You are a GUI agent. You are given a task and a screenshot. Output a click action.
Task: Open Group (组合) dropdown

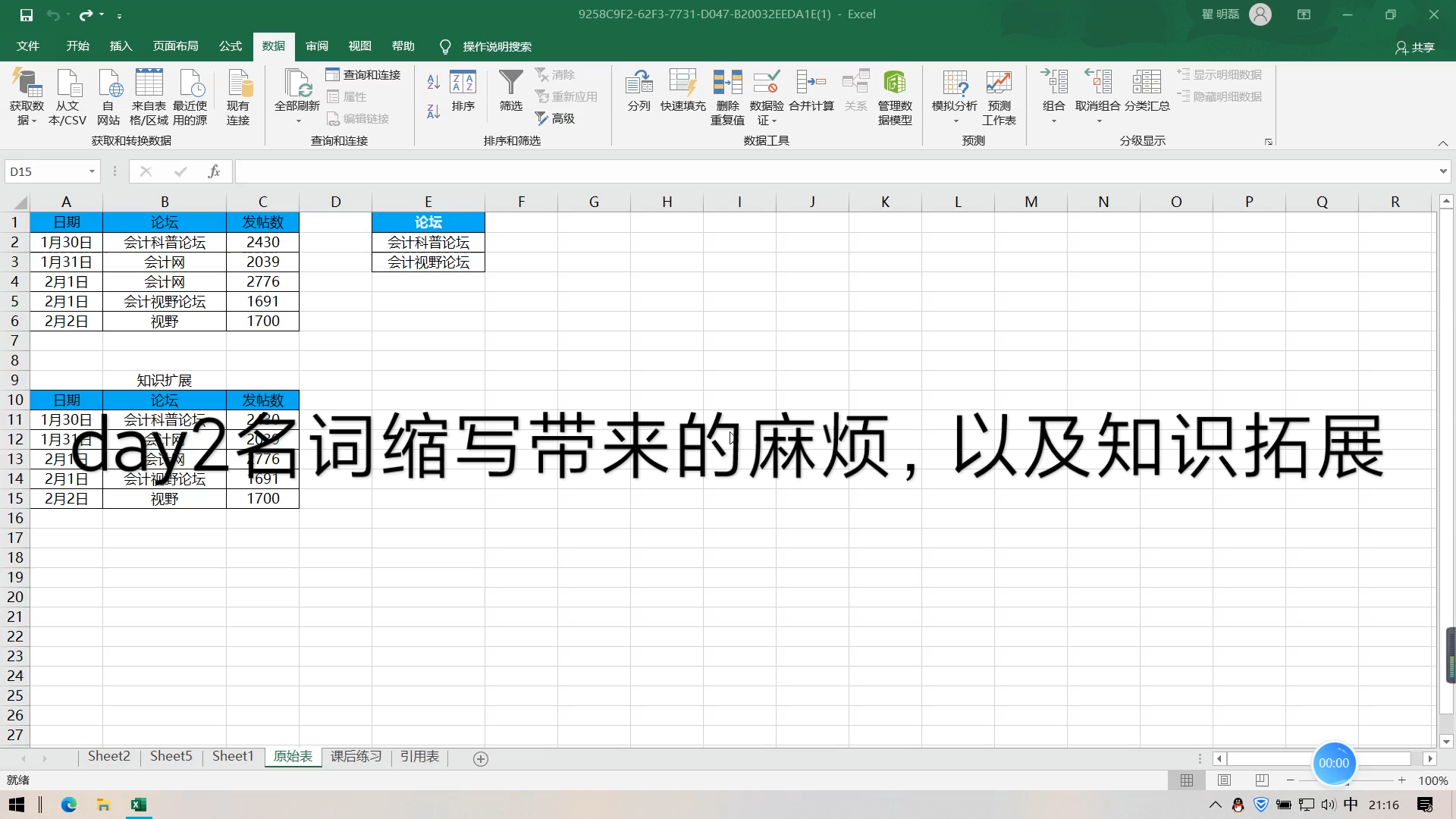pyautogui.click(x=1053, y=121)
